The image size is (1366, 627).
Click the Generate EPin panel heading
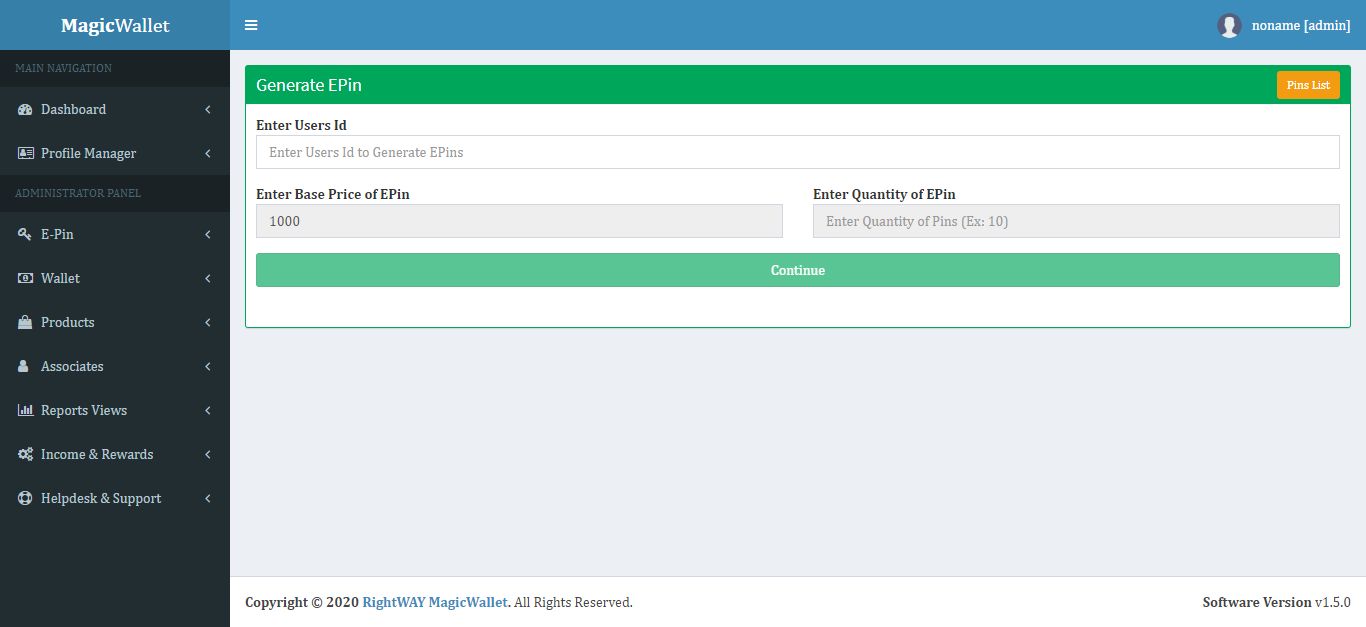tap(309, 85)
